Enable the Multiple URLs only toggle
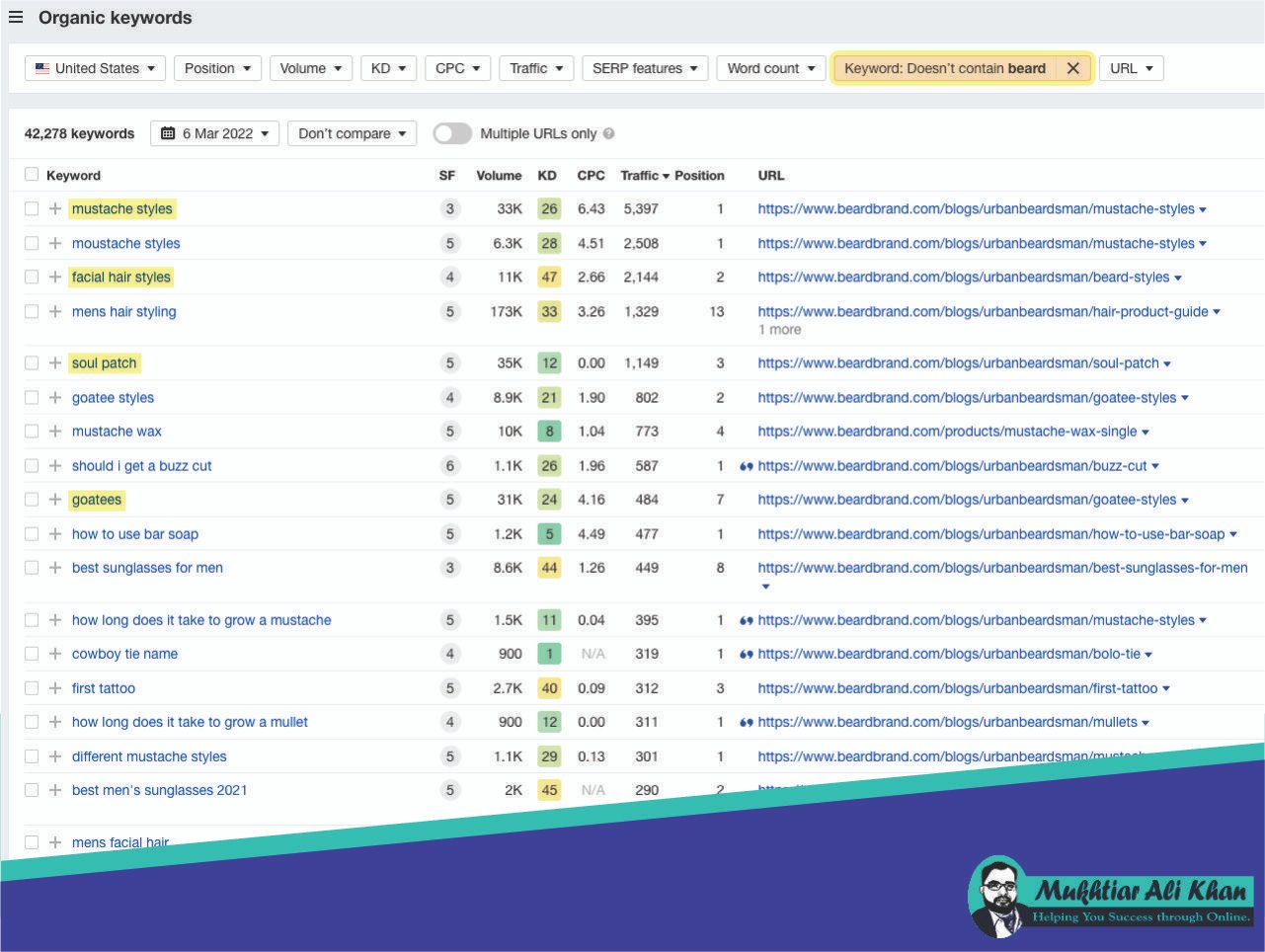The image size is (1265, 952). pos(452,132)
